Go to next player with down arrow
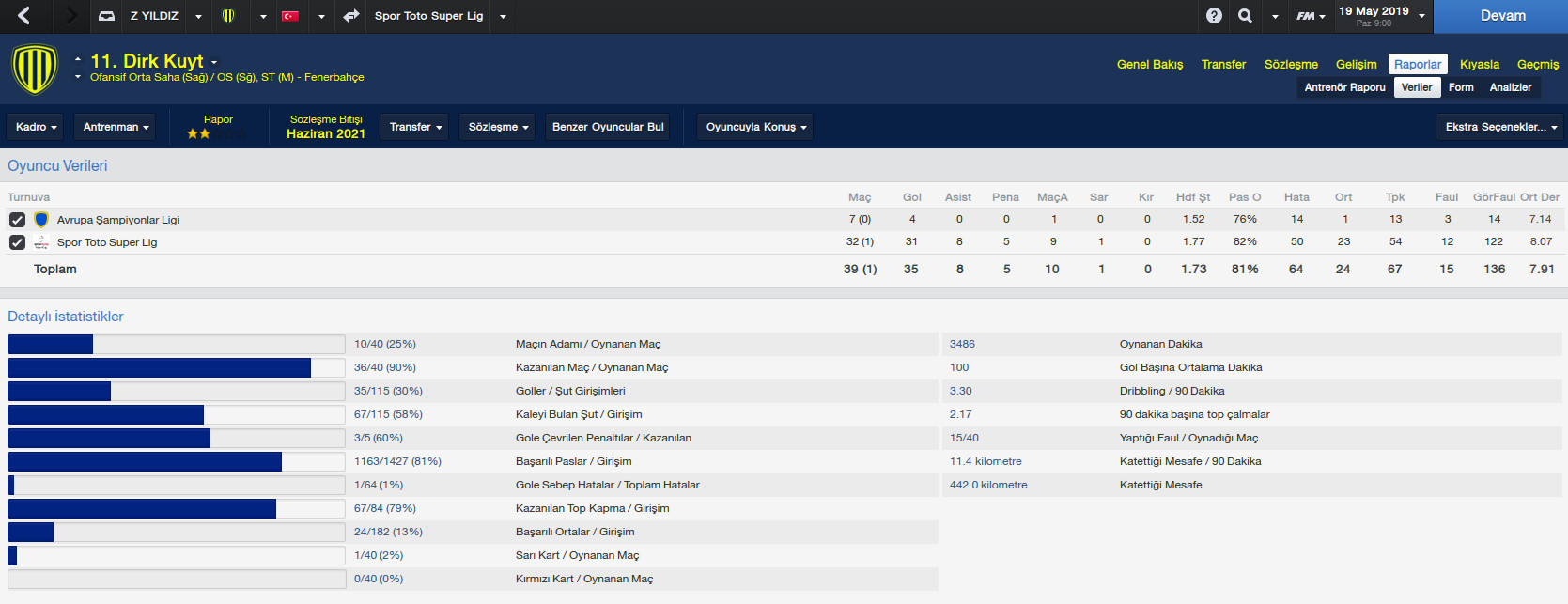The width and height of the screenshot is (1568, 604). 77,77
